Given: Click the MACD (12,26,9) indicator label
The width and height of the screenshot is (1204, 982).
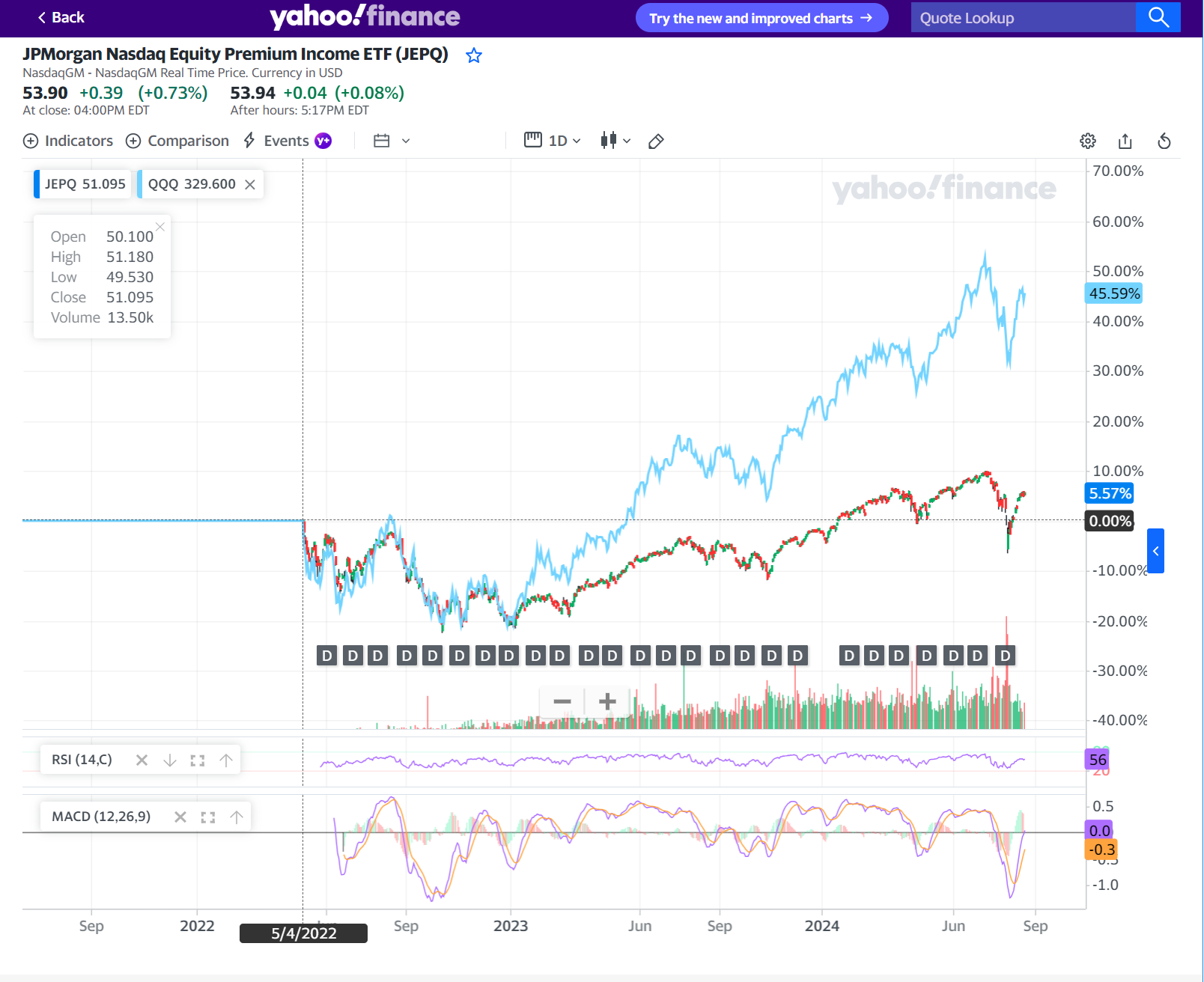Looking at the screenshot, I should (x=101, y=817).
